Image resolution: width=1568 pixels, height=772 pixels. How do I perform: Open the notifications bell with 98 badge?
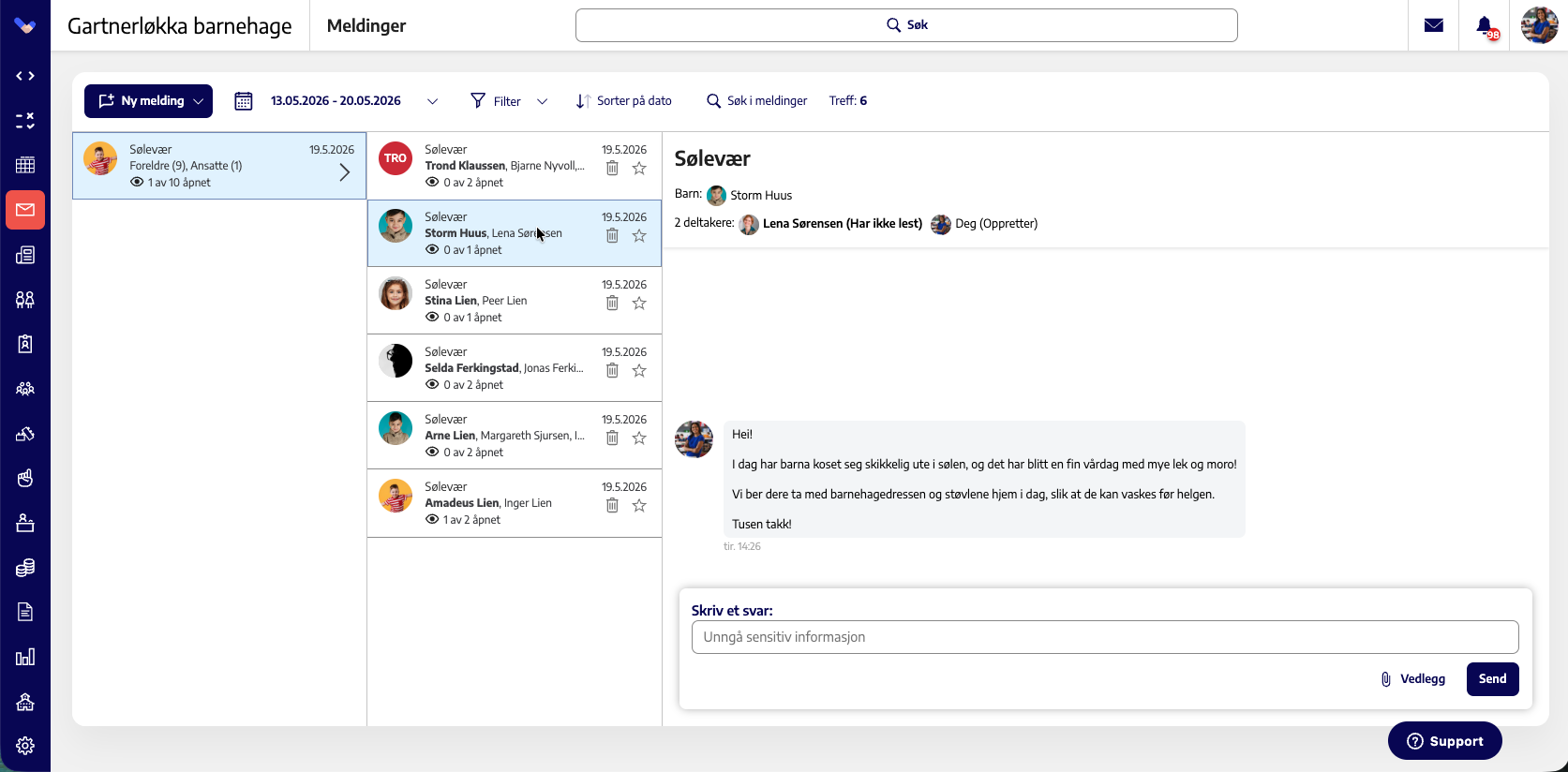1486,26
